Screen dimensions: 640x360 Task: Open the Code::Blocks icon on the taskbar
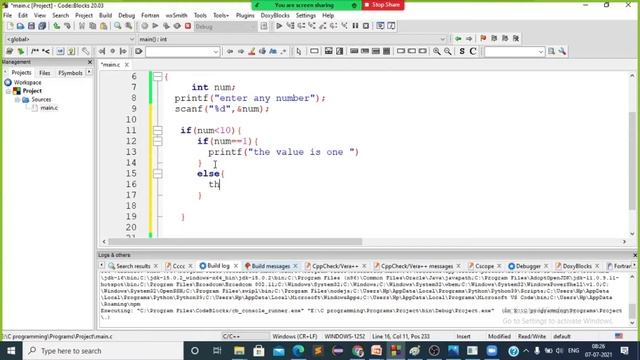(396, 351)
